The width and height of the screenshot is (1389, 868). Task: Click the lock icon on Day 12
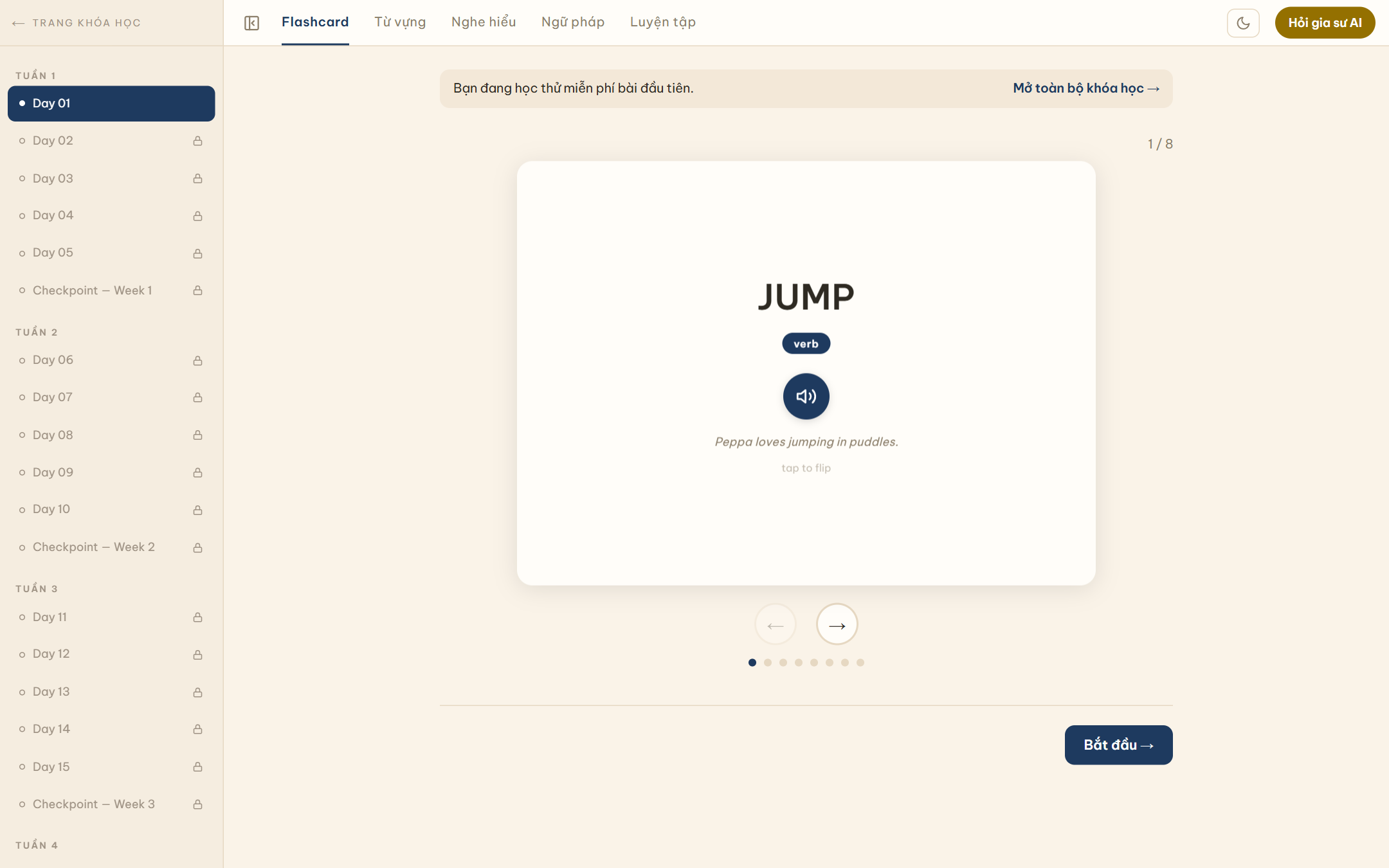(x=197, y=655)
